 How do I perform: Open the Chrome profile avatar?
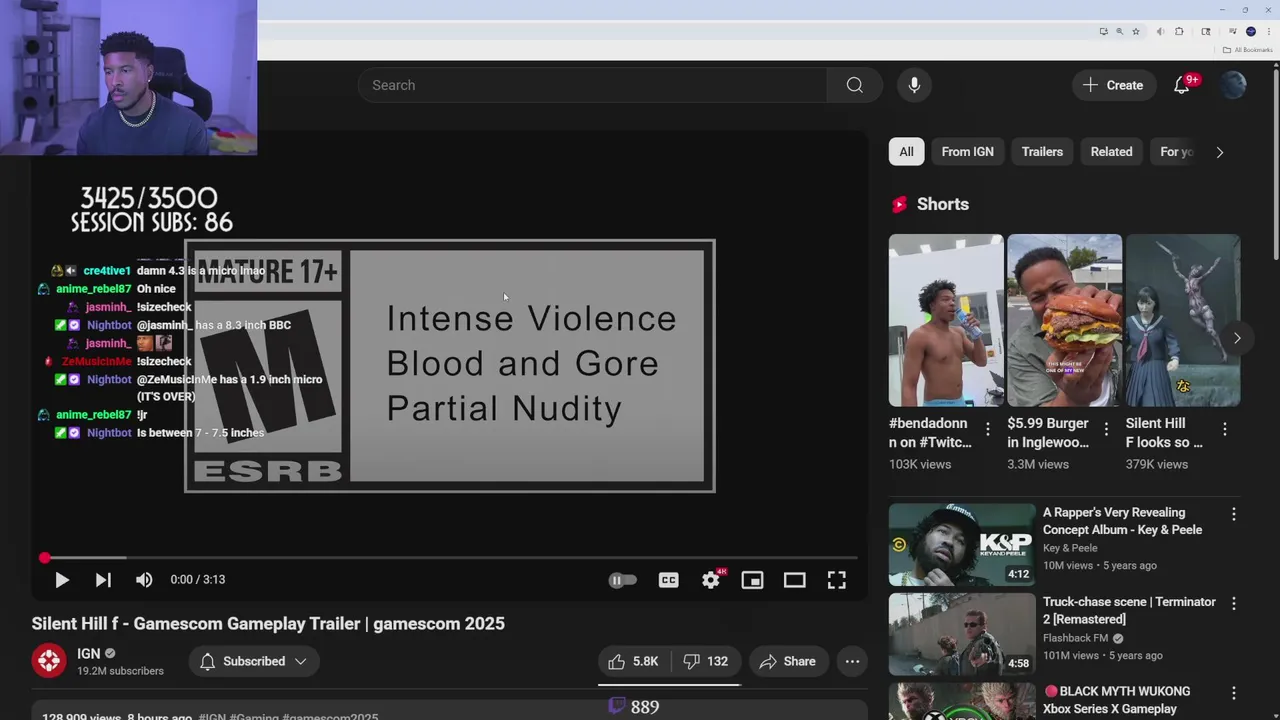[1251, 32]
